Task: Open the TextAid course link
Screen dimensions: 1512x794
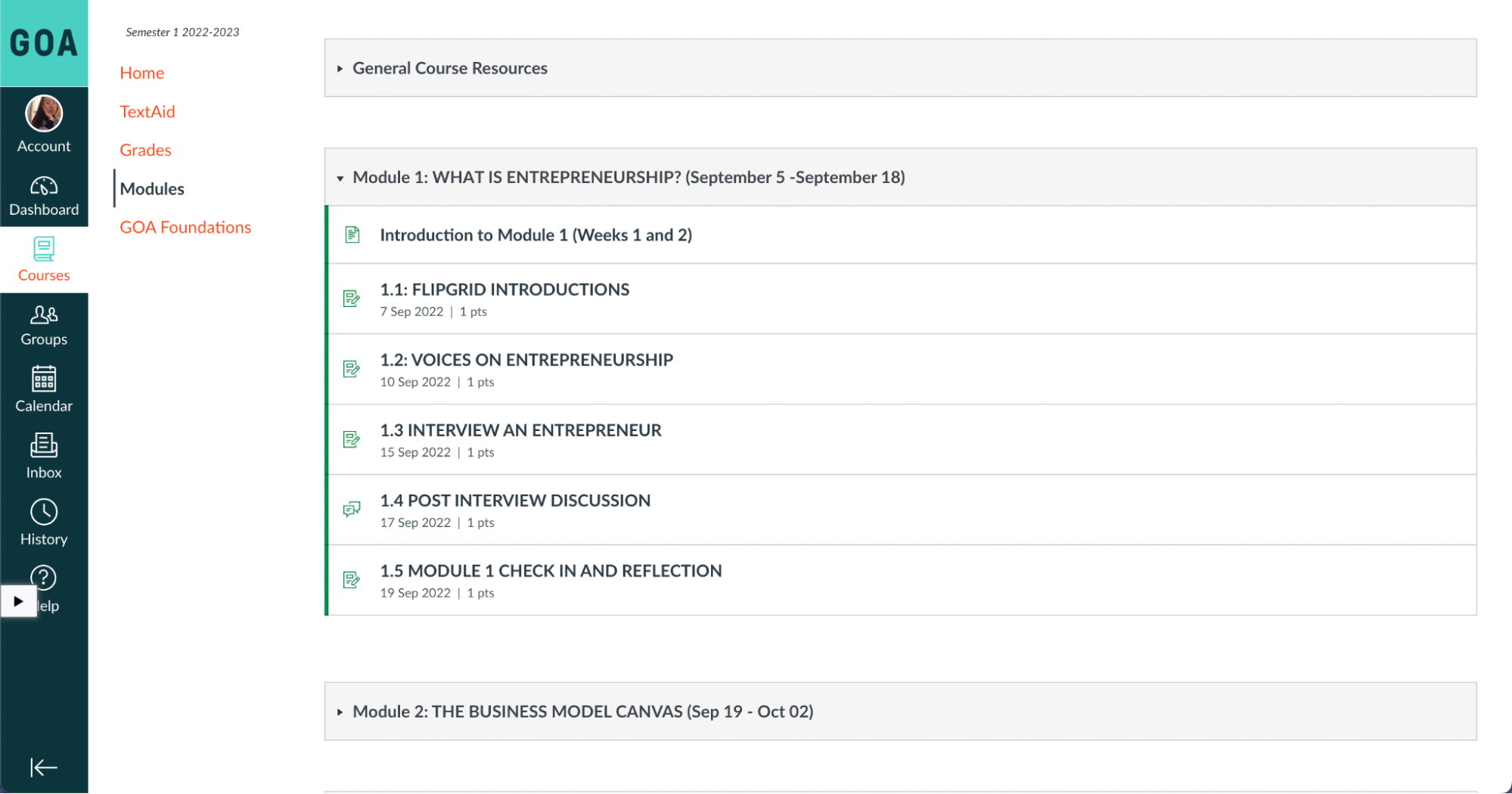Action: 147,111
